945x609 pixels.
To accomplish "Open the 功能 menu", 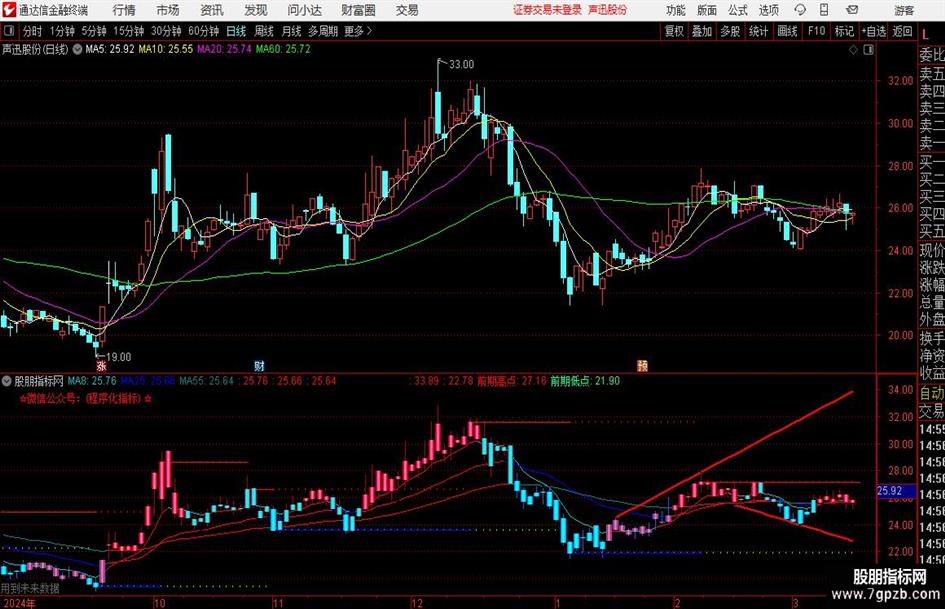I will (676, 10).
